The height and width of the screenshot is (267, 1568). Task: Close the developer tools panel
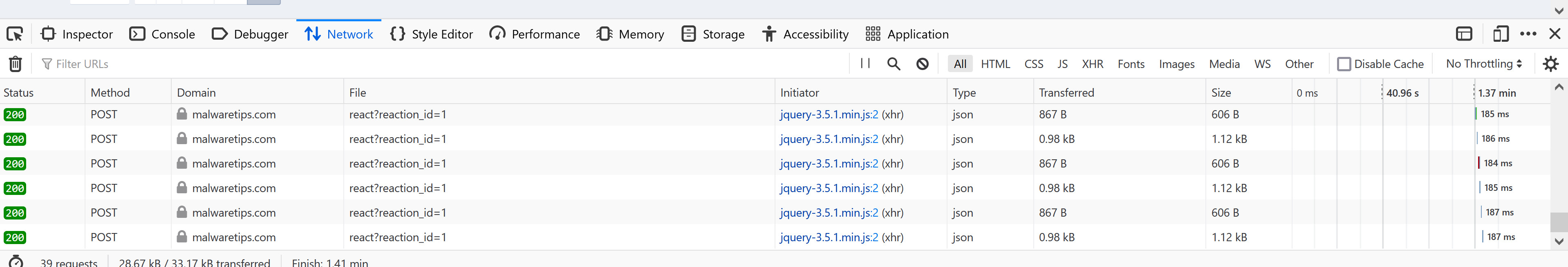[x=1555, y=34]
